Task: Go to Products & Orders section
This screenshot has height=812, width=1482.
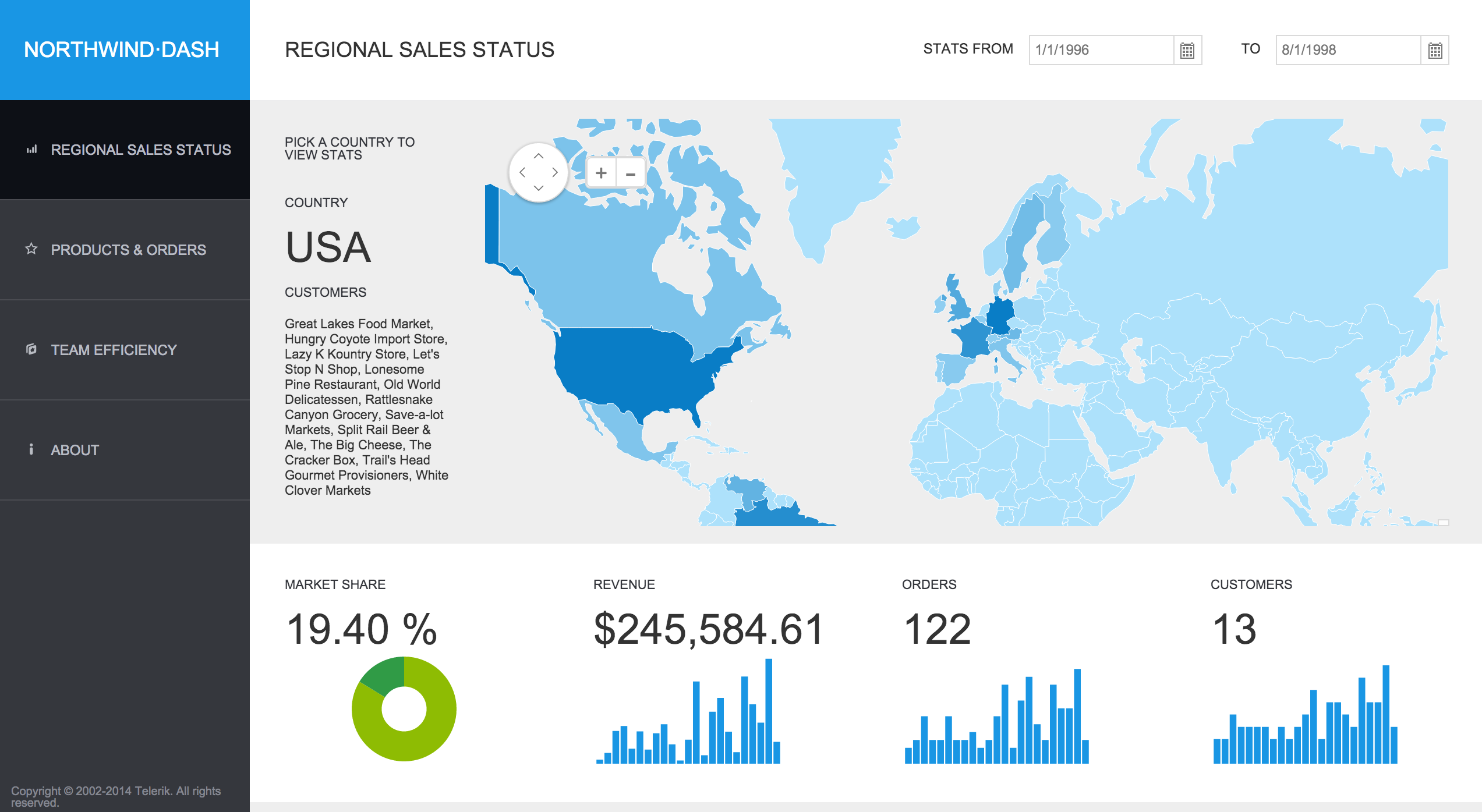Action: (x=128, y=250)
